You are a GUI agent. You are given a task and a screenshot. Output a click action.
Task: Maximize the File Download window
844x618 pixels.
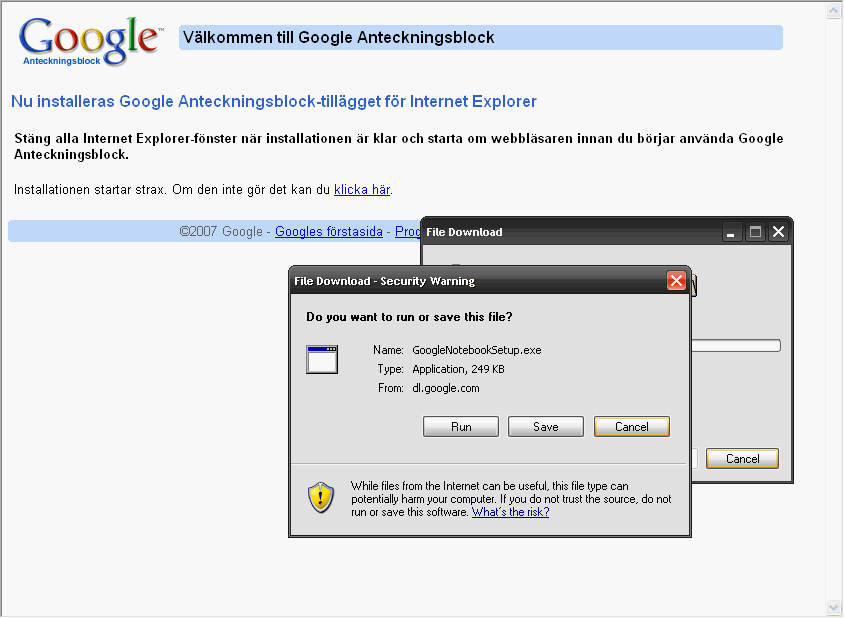[x=755, y=232]
